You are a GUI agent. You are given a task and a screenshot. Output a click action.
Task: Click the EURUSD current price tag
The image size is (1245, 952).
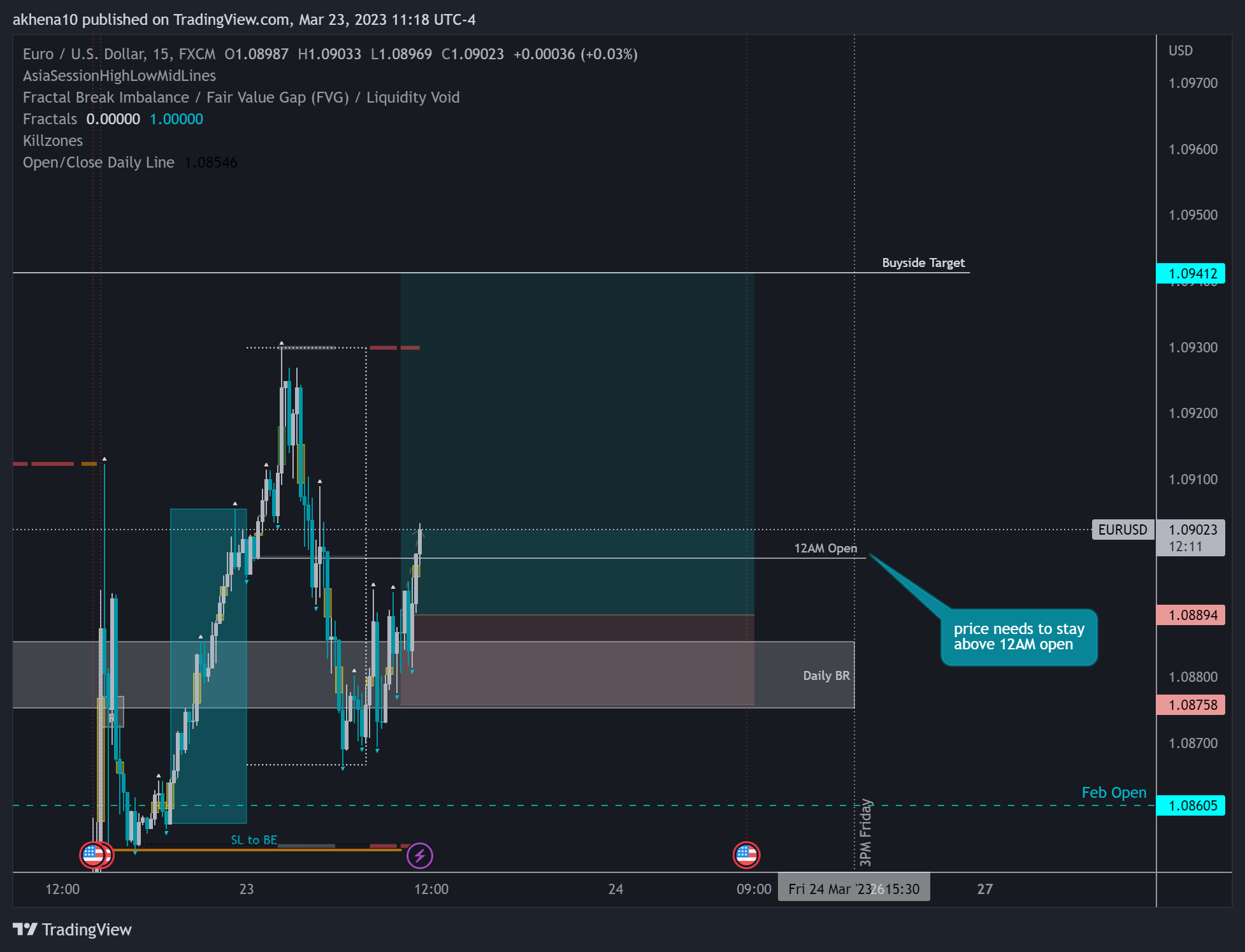coord(1123,530)
